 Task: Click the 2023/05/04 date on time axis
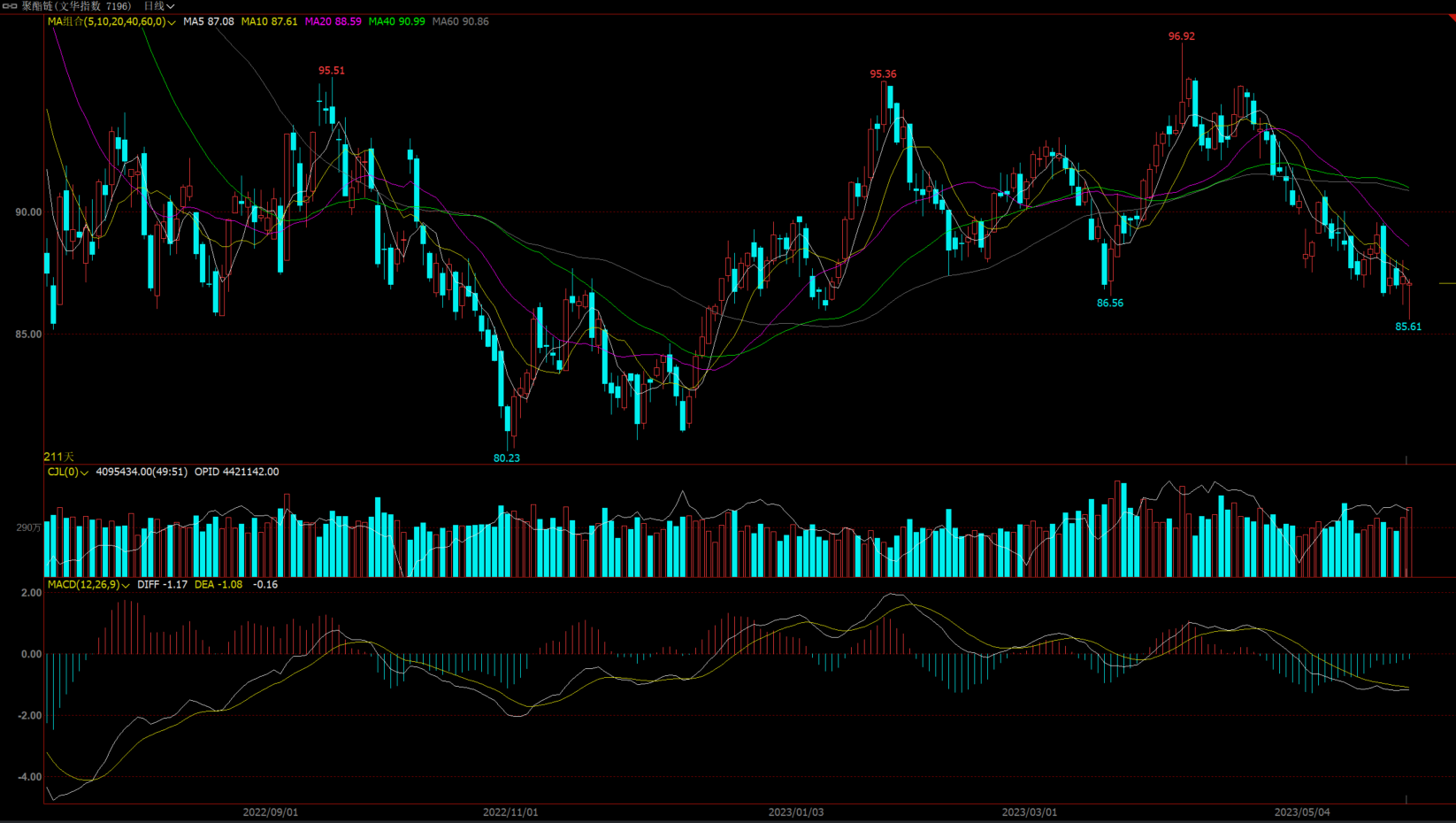[x=1302, y=811]
